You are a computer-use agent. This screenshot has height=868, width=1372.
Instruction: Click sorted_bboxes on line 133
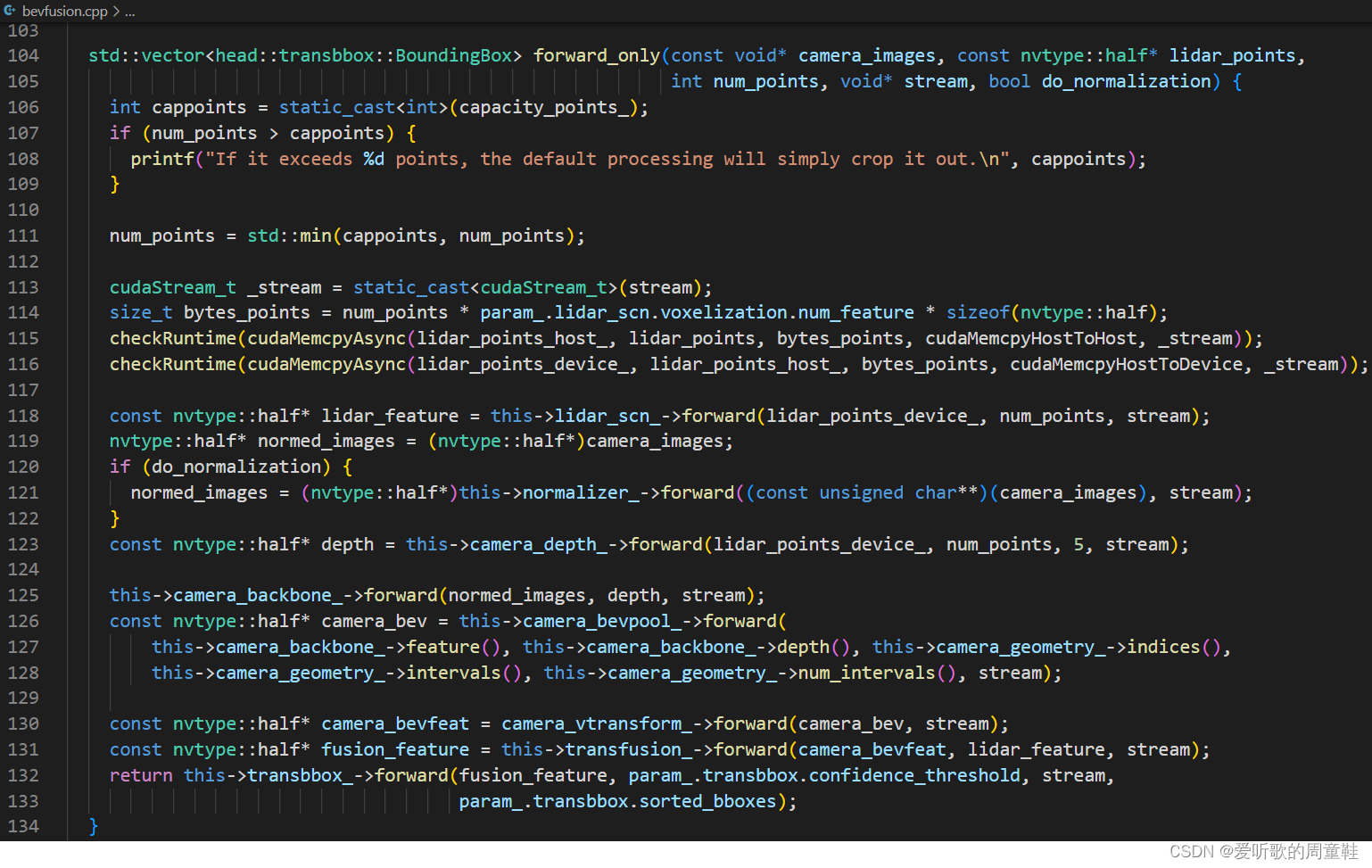708,801
